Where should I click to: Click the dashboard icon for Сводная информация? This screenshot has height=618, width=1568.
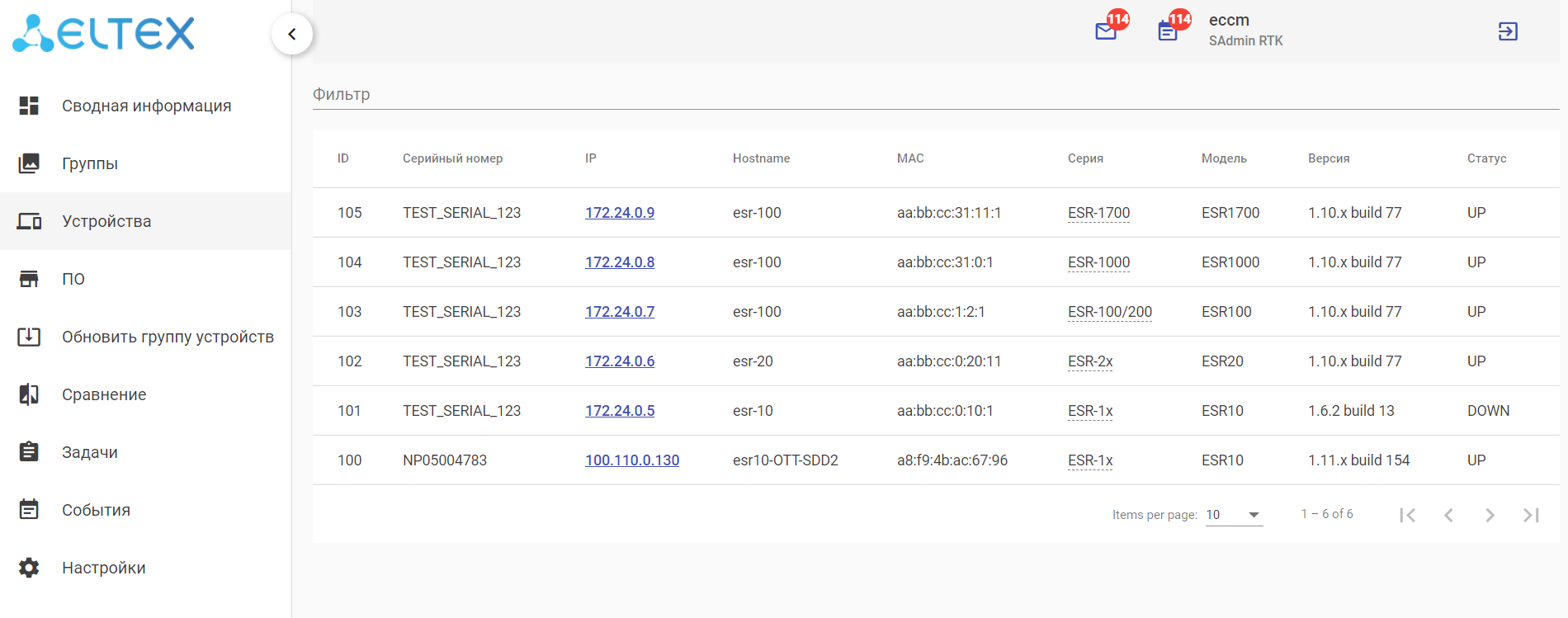click(x=29, y=106)
